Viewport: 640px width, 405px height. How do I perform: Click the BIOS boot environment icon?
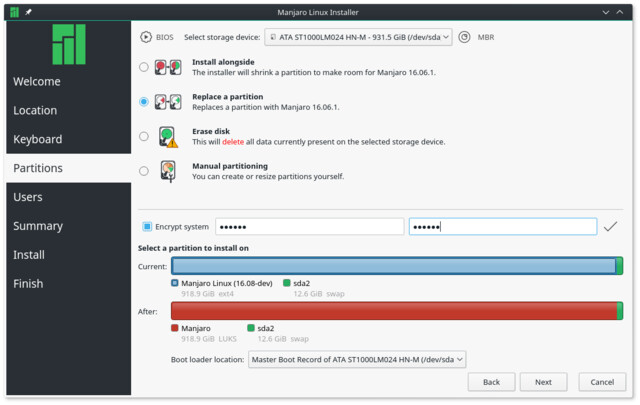(146, 37)
